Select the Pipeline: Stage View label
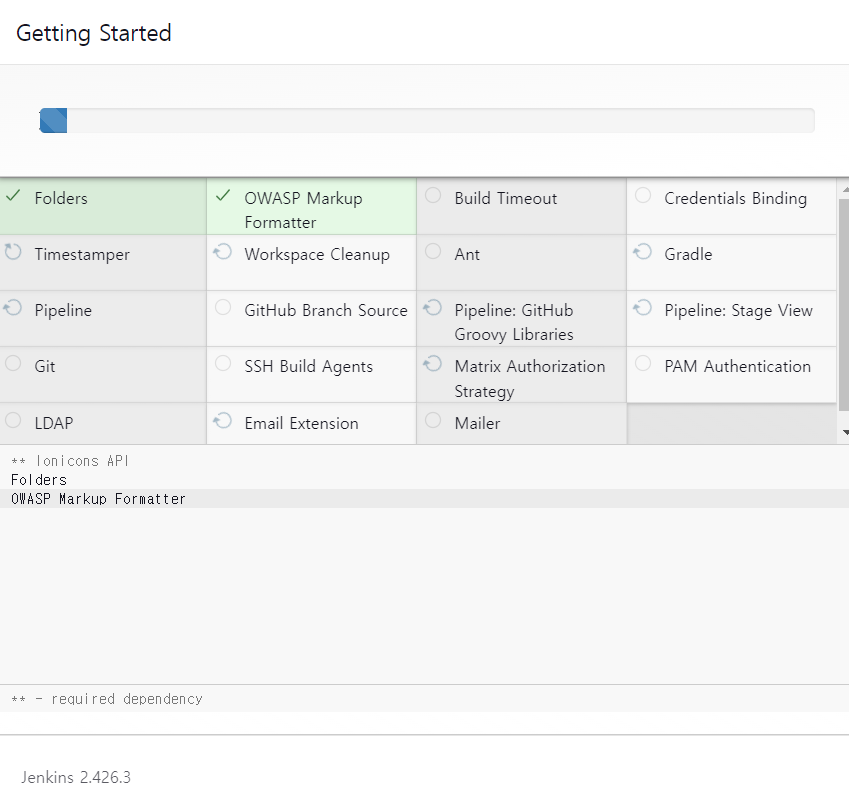Screen dimensions: 849x809 click(x=739, y=311)
